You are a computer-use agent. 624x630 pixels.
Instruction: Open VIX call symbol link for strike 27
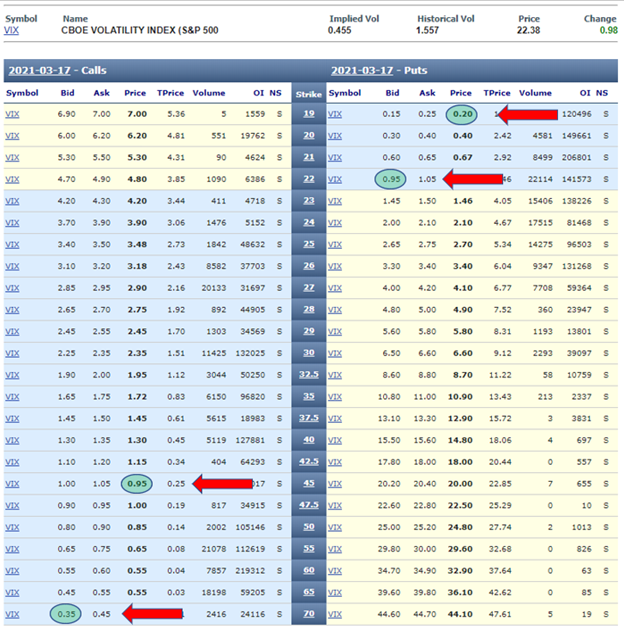click(12, 288)
